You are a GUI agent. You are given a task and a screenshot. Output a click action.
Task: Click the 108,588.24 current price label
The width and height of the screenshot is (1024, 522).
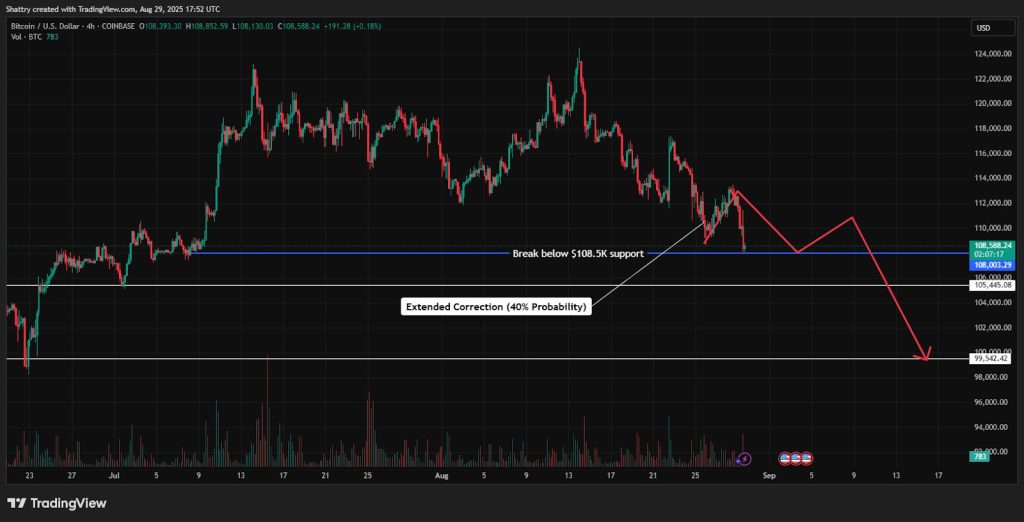pyautogui.click(x=991, y=245)
